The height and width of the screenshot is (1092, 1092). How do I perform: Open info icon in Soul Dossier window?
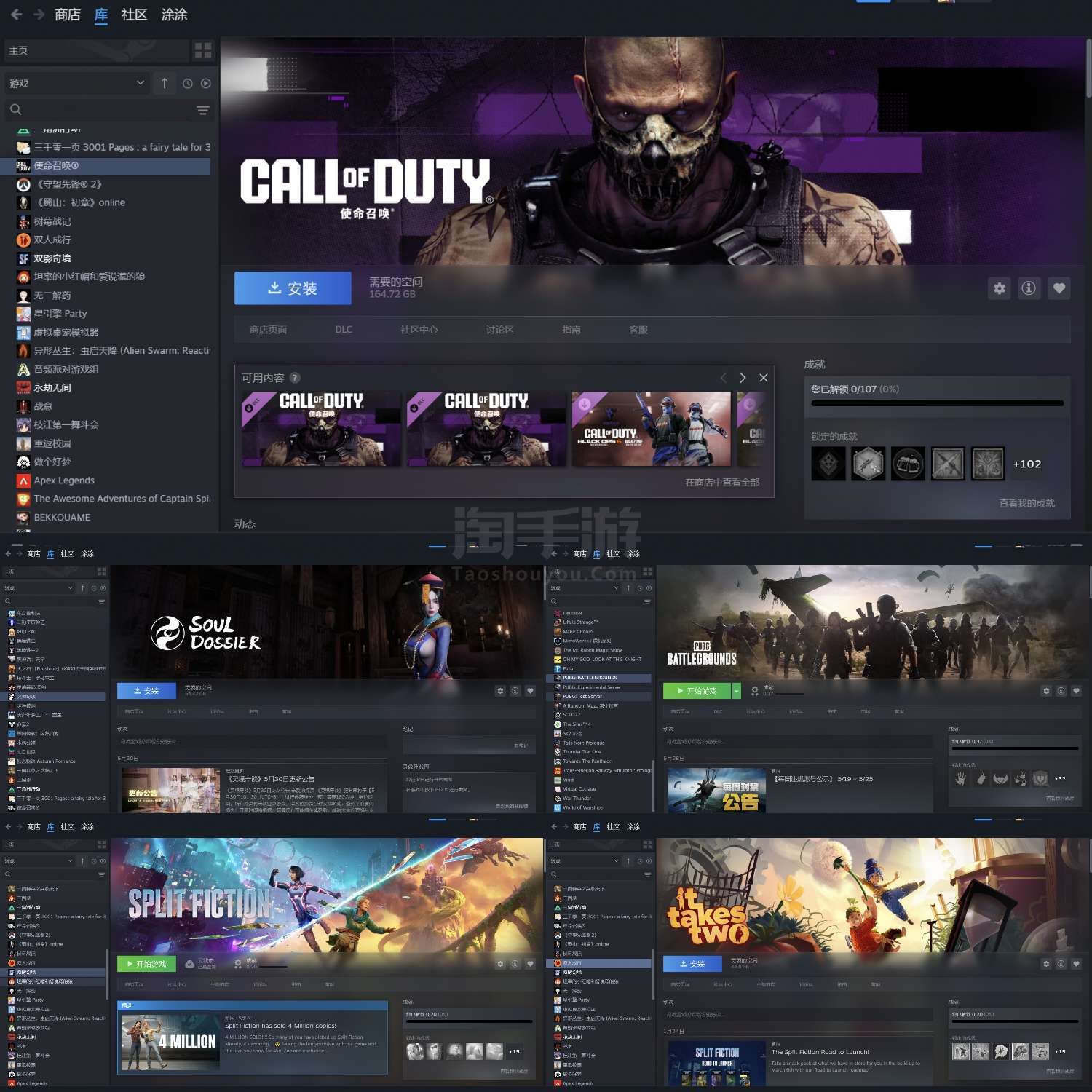515,691
